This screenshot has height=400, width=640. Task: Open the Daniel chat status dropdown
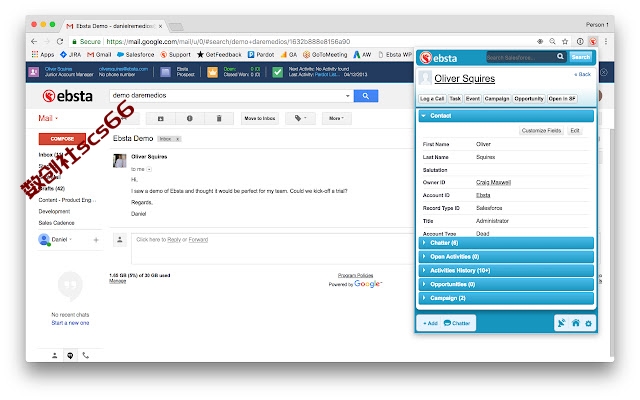coord(61,240)
